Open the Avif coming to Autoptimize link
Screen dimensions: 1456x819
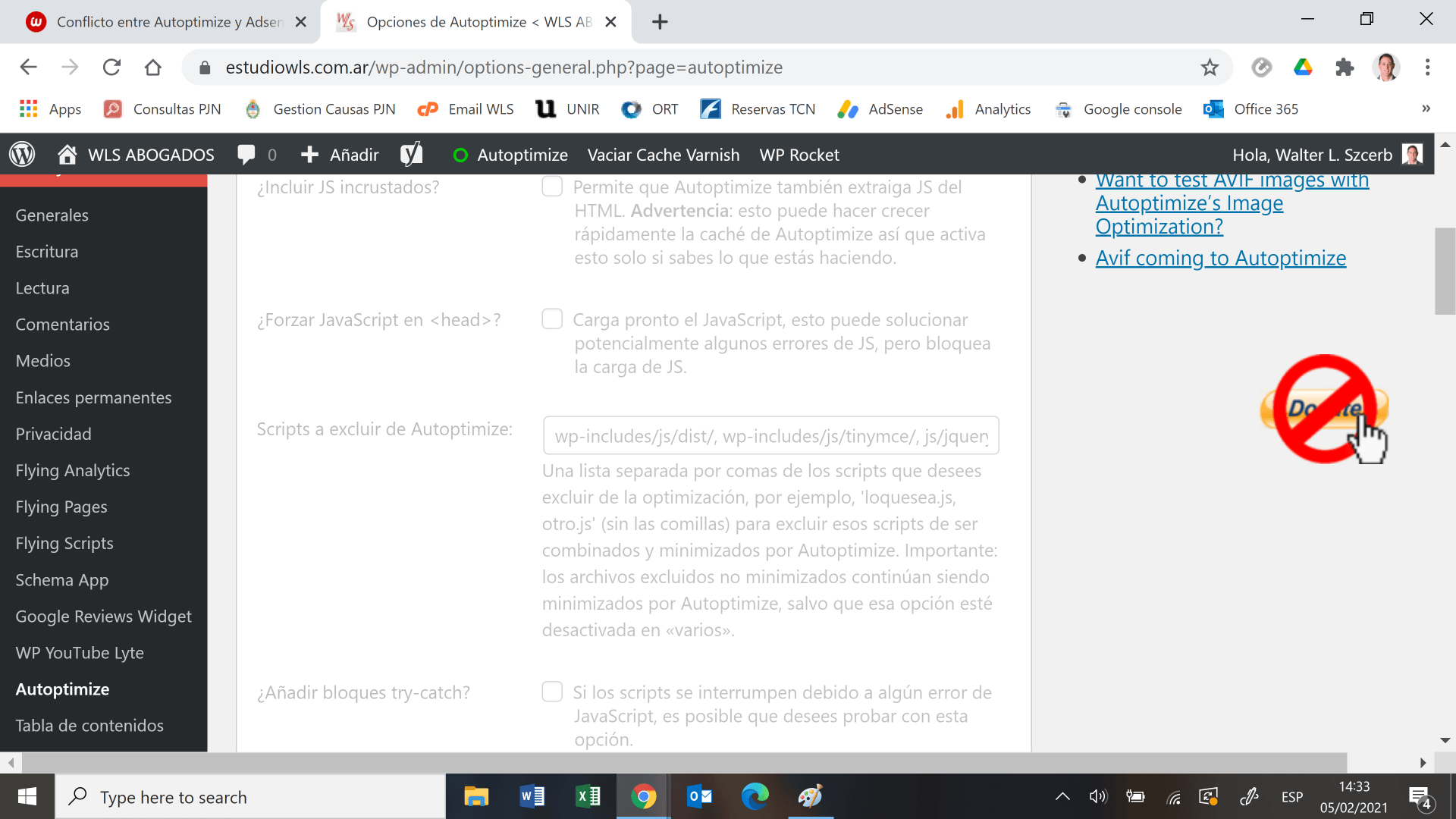click(x=1221, y=258)
